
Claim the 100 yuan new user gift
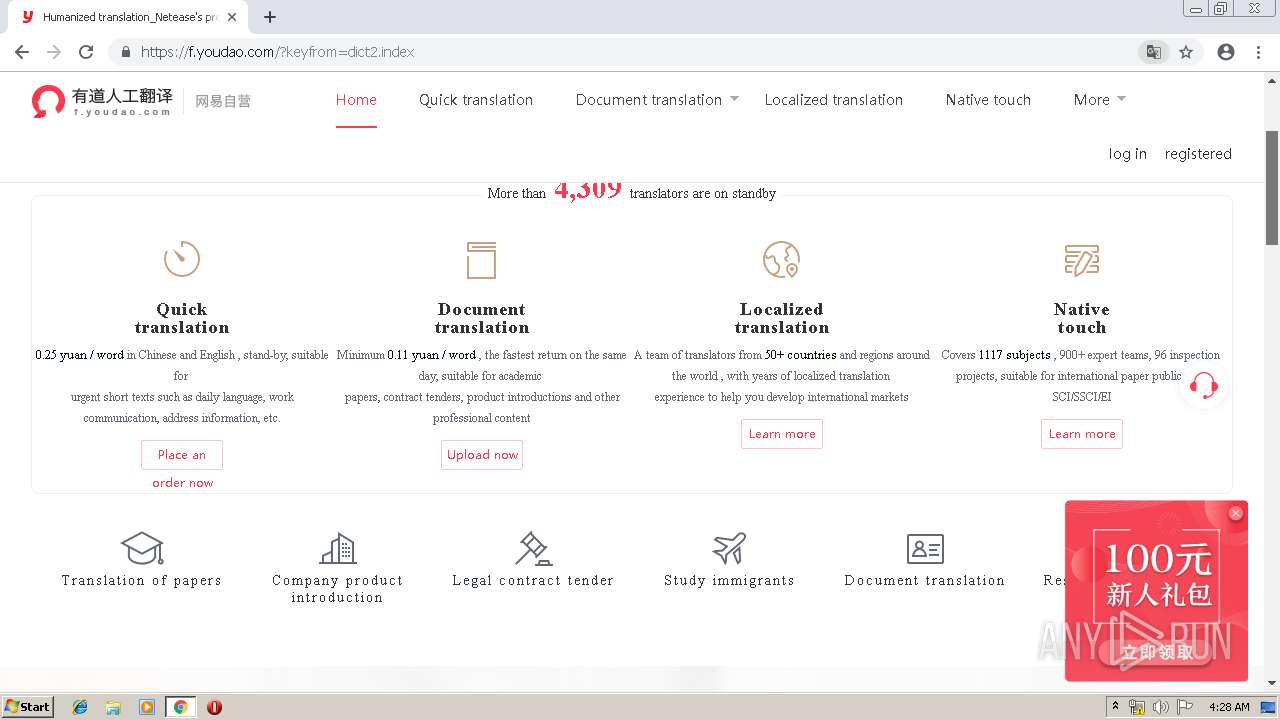1157,652
